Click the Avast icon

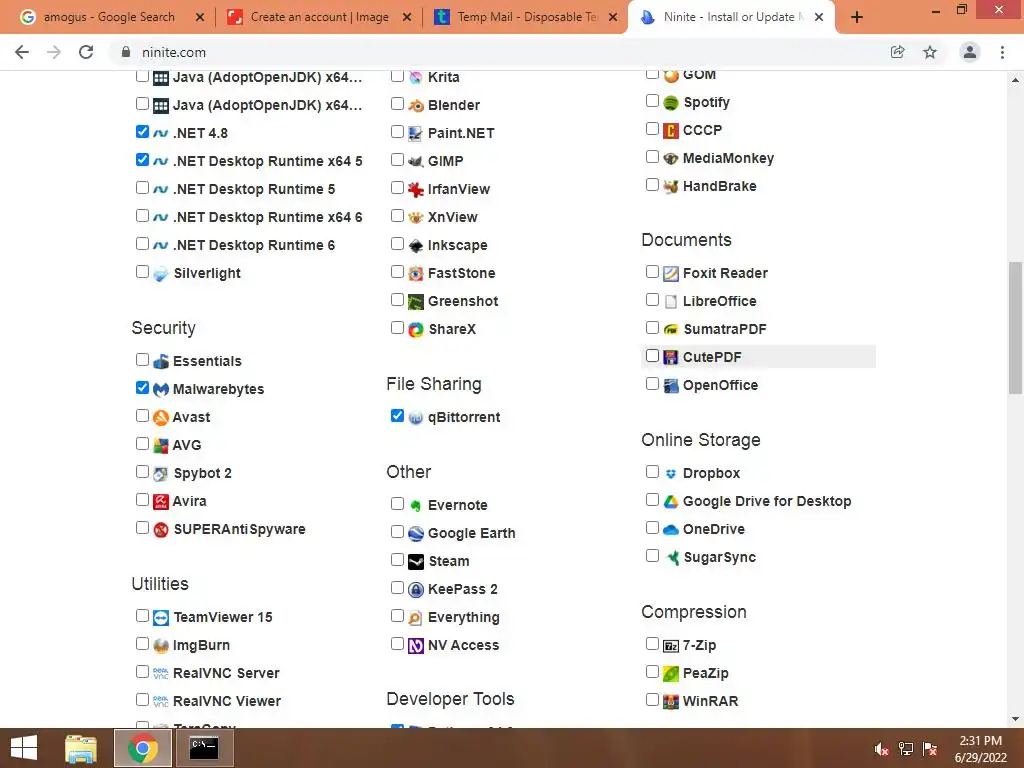point(161,417)
